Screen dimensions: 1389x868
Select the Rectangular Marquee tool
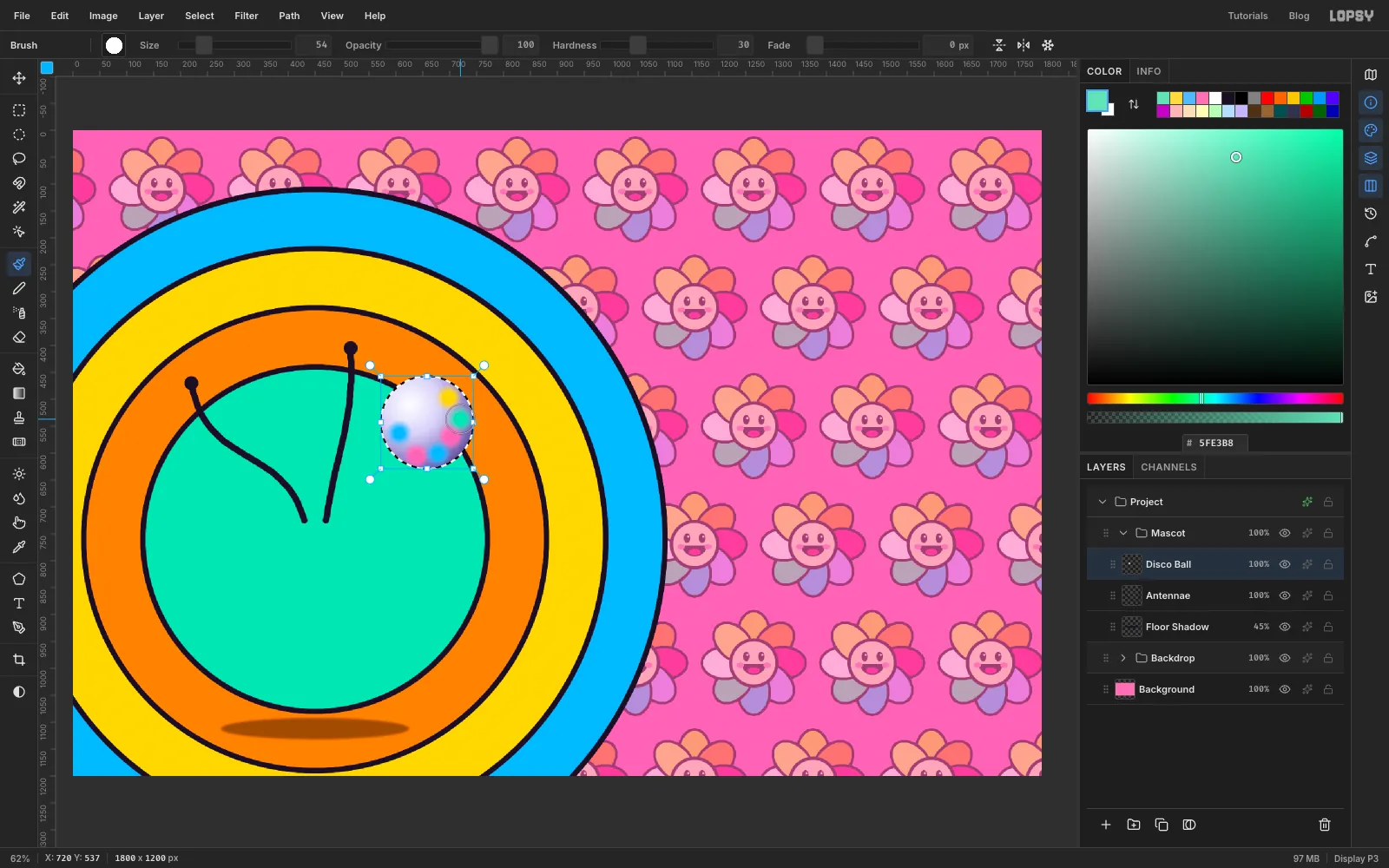click(x=18, y=110)
